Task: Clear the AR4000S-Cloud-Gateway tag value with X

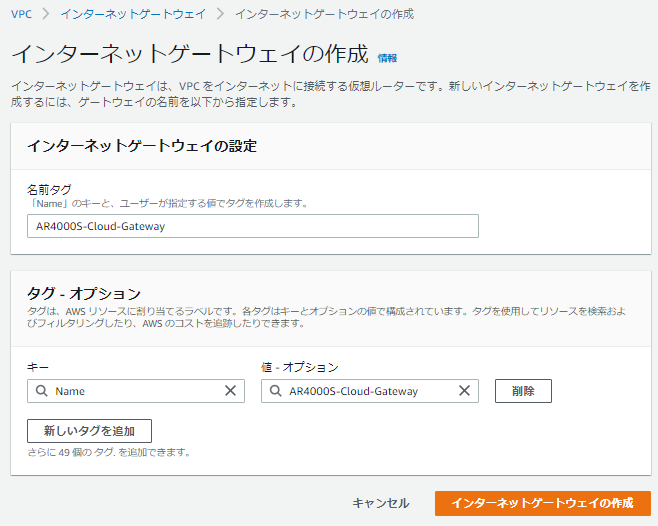Action: pos(464,391)
